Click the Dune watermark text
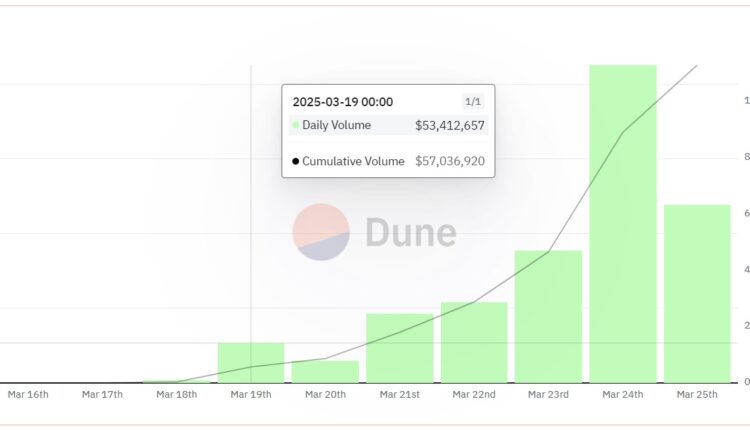Viewport: 750px width, 430px height. [410, 232]
